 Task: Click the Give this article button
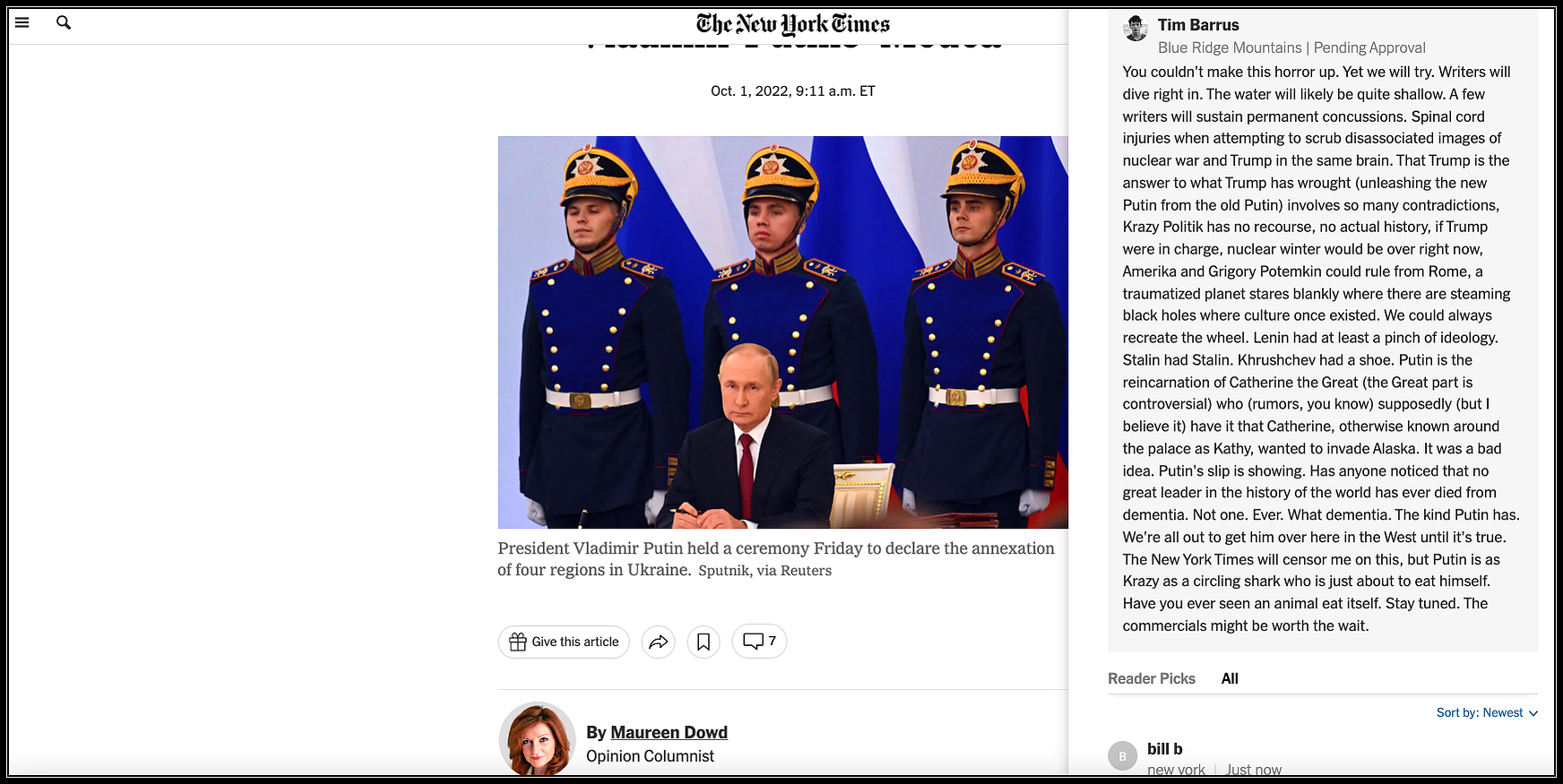[x=564, y=642]
